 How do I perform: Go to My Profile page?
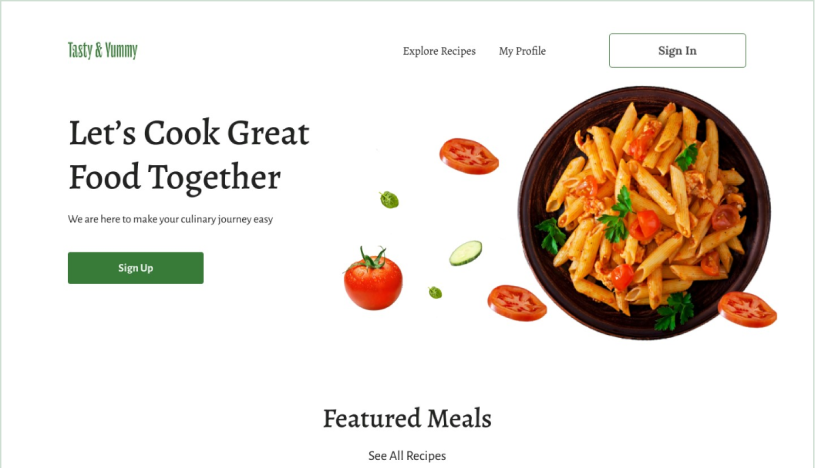[x=522, y=51]
